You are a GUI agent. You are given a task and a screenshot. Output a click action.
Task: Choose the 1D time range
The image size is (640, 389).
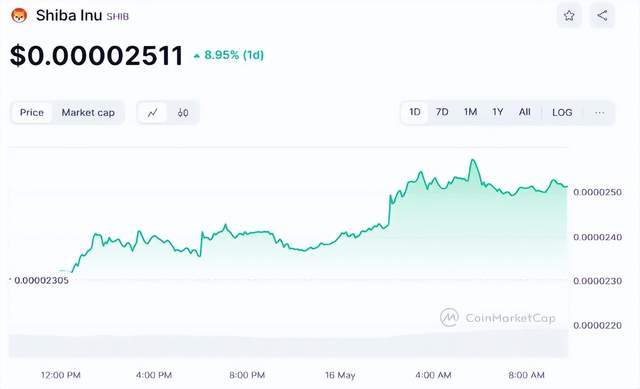[415, 112]
